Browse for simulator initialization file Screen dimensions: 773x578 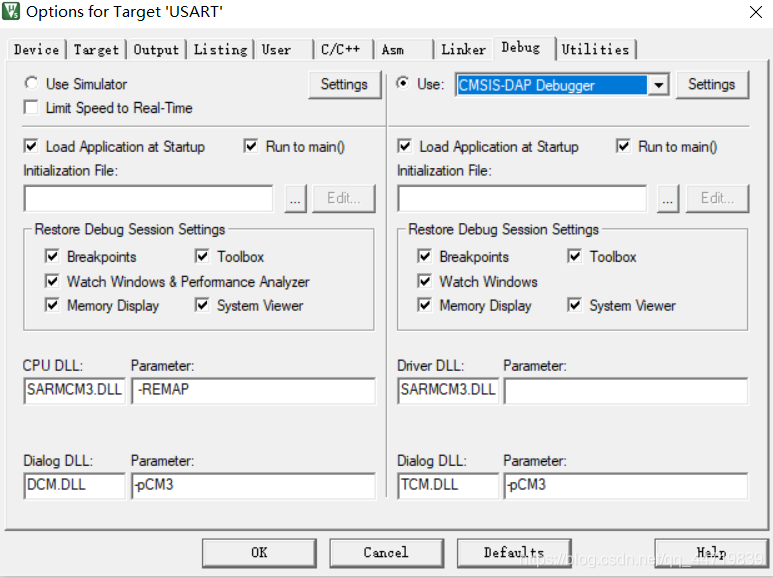pos(295,199)
